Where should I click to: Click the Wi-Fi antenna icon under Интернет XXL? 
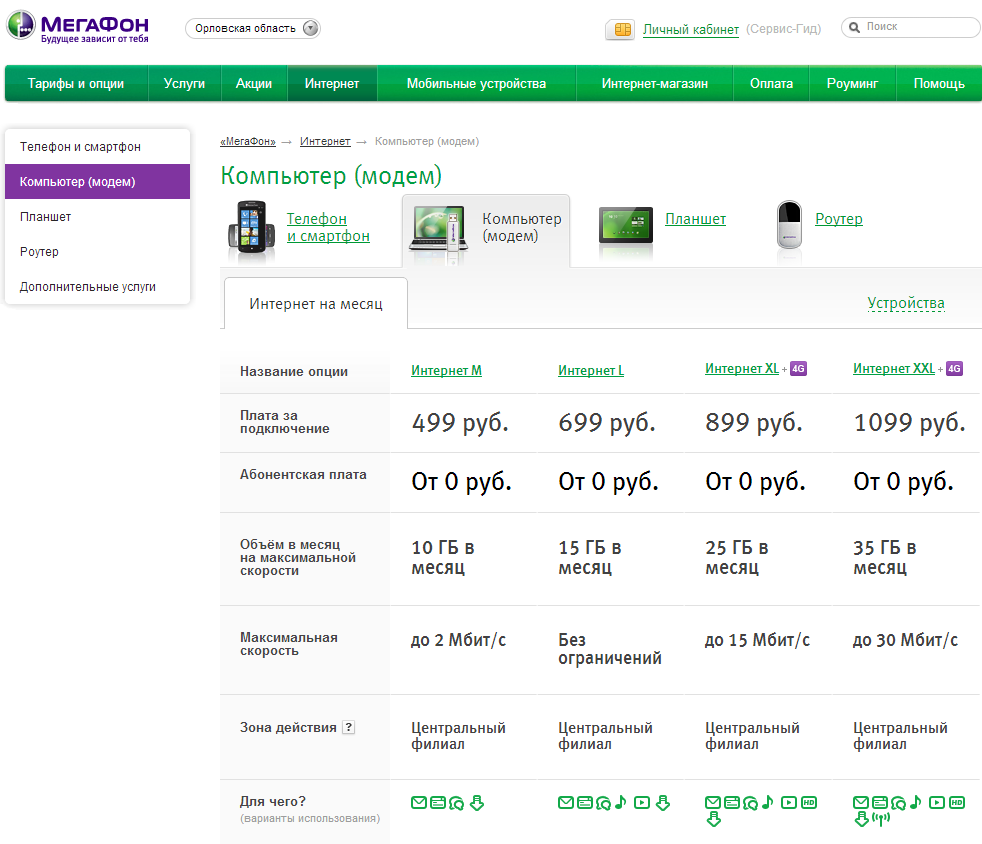pyautogui.click(x=881, y=820)
